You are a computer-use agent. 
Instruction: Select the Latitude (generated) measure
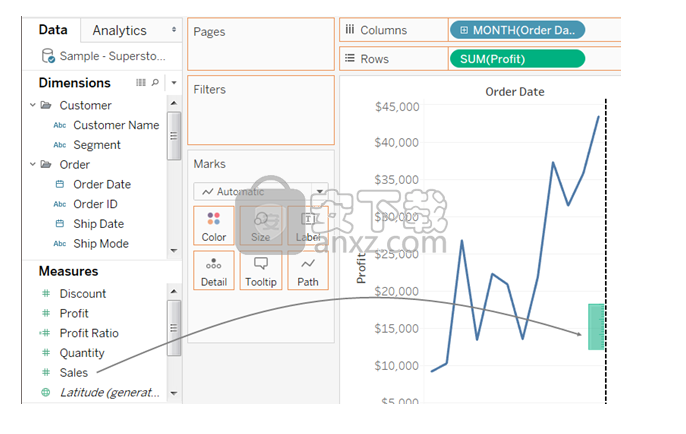pos(109,392)
